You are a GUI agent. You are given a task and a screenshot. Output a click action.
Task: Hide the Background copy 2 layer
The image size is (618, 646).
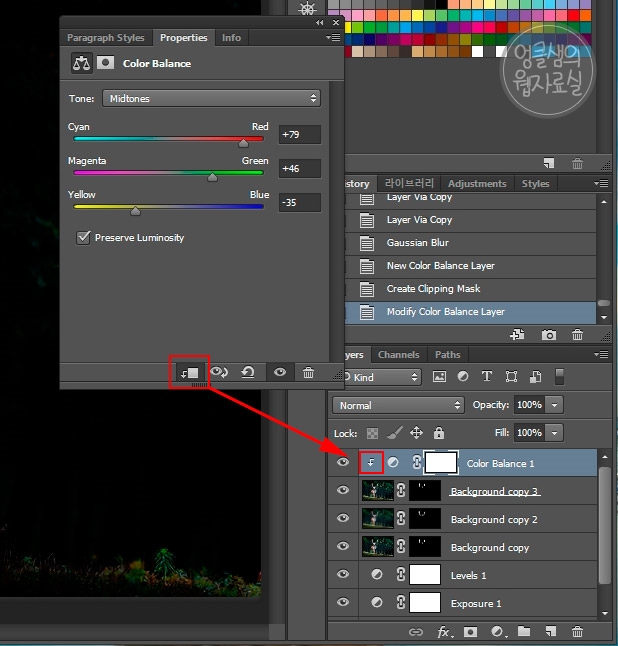(x=343, y=518)
